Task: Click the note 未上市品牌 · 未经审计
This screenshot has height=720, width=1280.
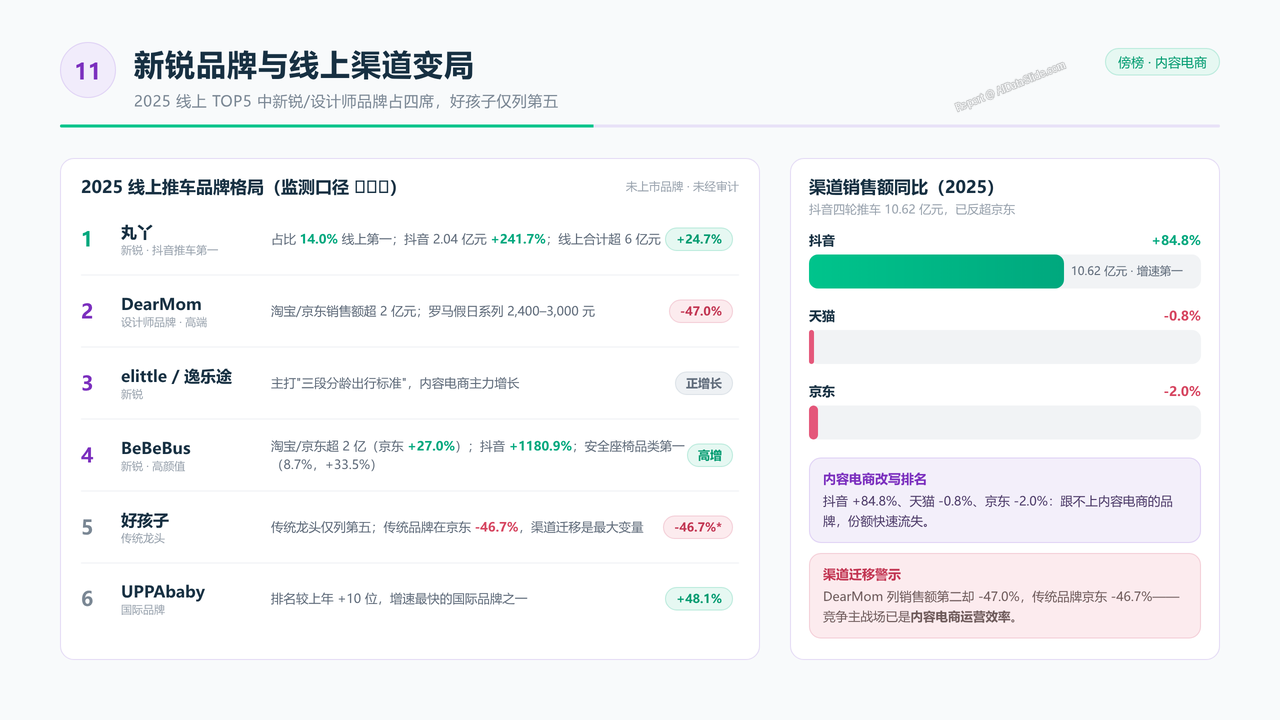Action: [x=682, y=187]
